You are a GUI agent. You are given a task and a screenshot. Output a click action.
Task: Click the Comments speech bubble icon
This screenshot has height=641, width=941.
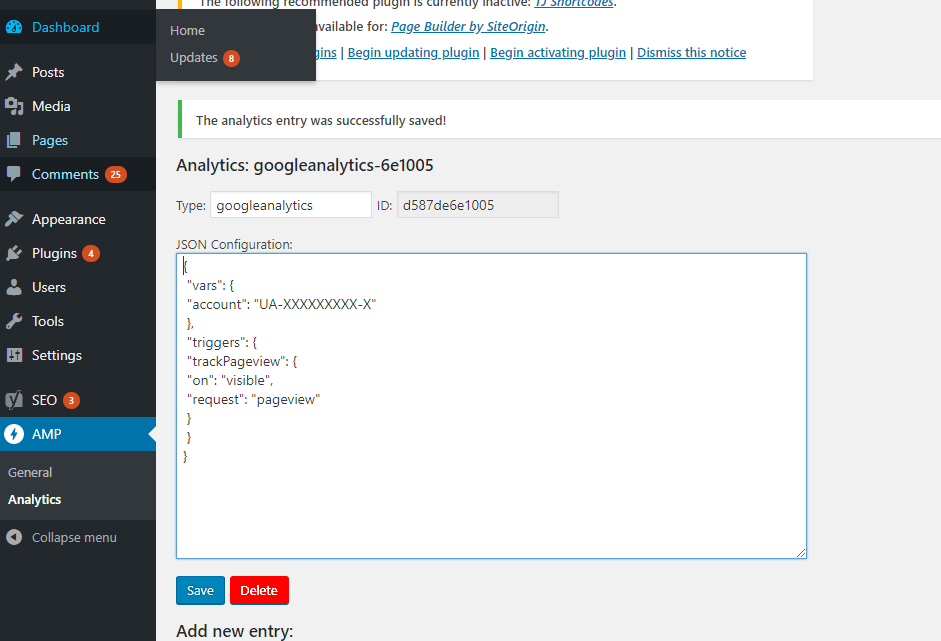tap(14, 174)
